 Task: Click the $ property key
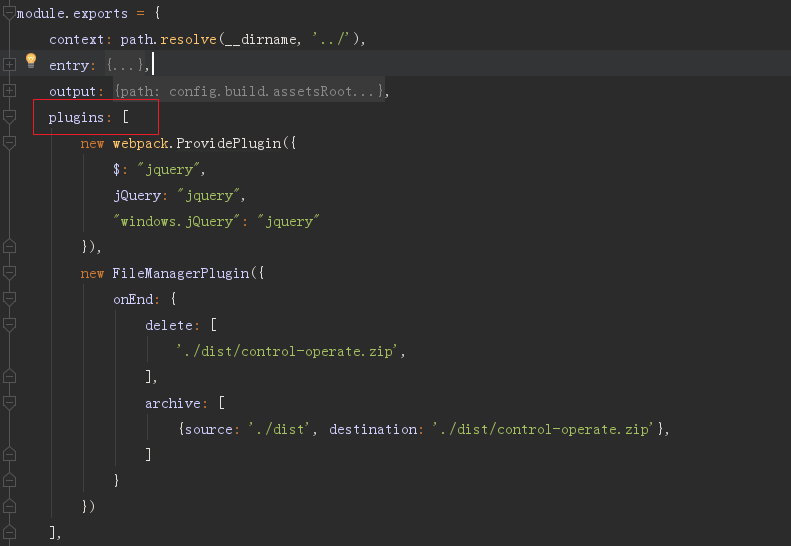click(117, 169)
